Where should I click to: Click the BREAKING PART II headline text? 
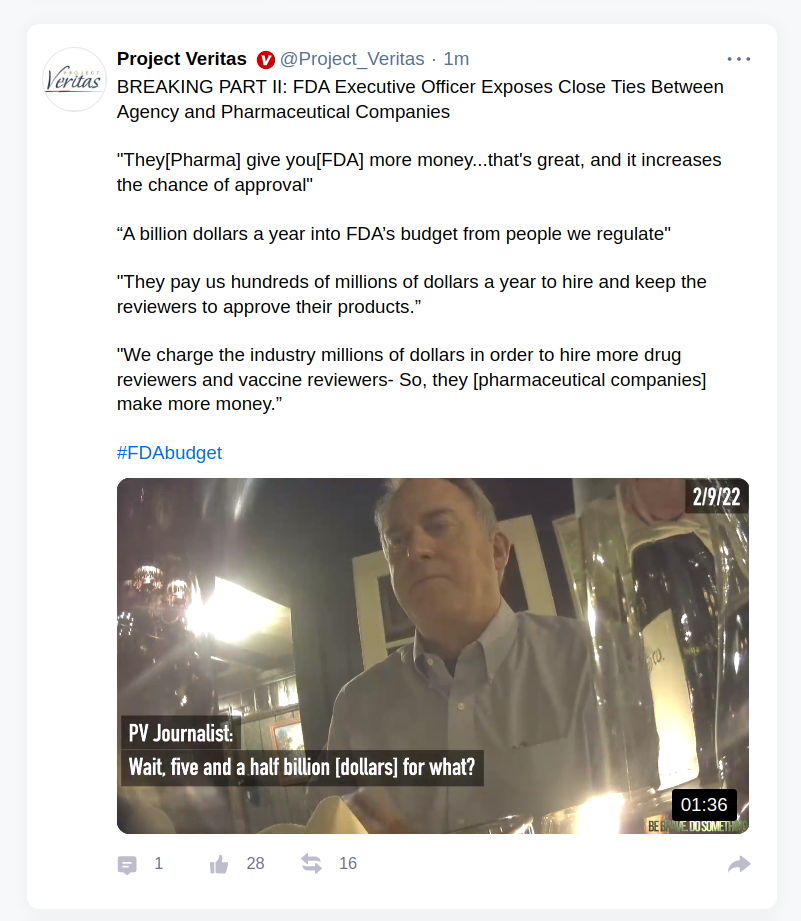coord(420,99)
